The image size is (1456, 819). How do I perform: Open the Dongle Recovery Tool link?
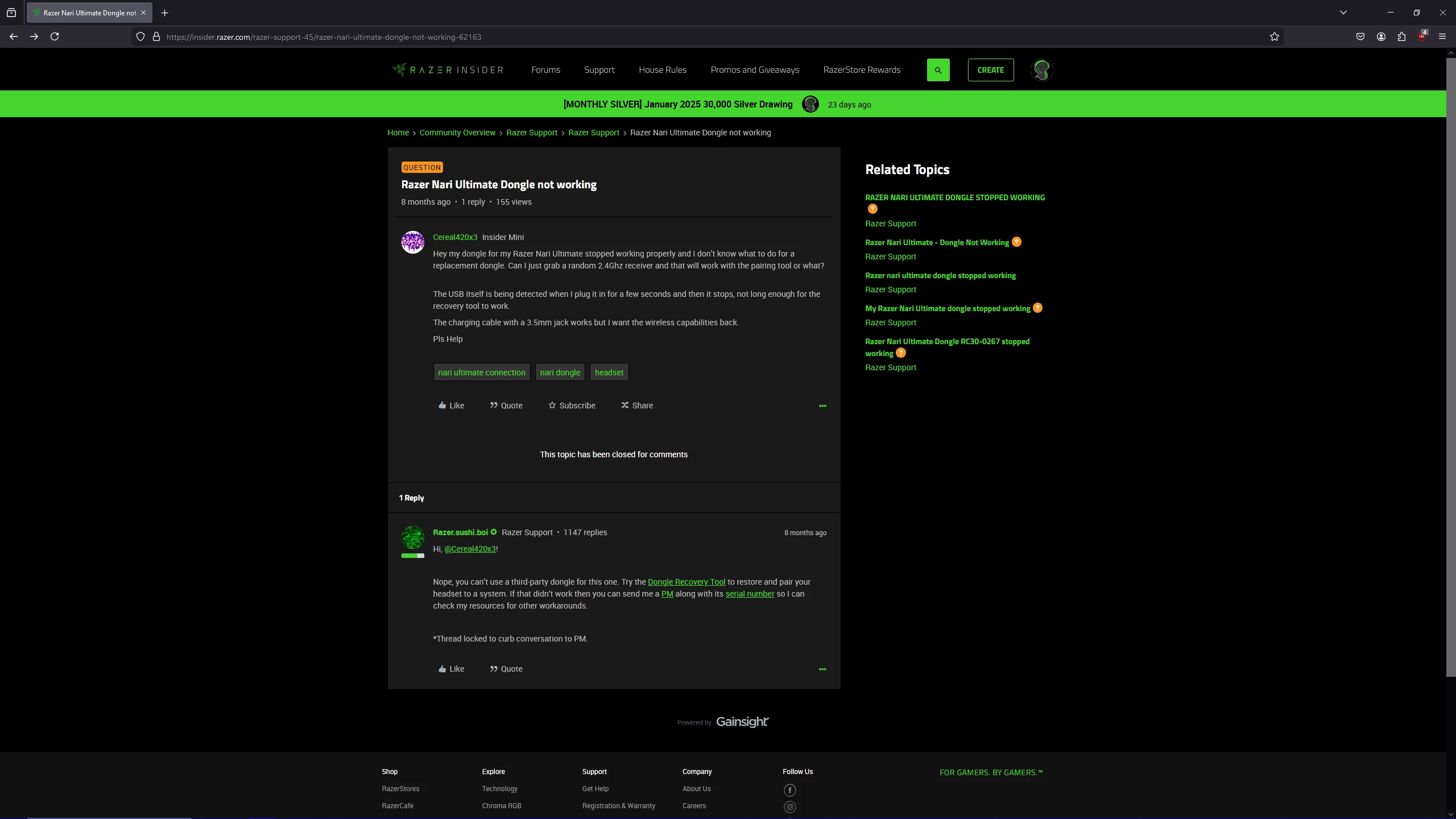[686, 582]
